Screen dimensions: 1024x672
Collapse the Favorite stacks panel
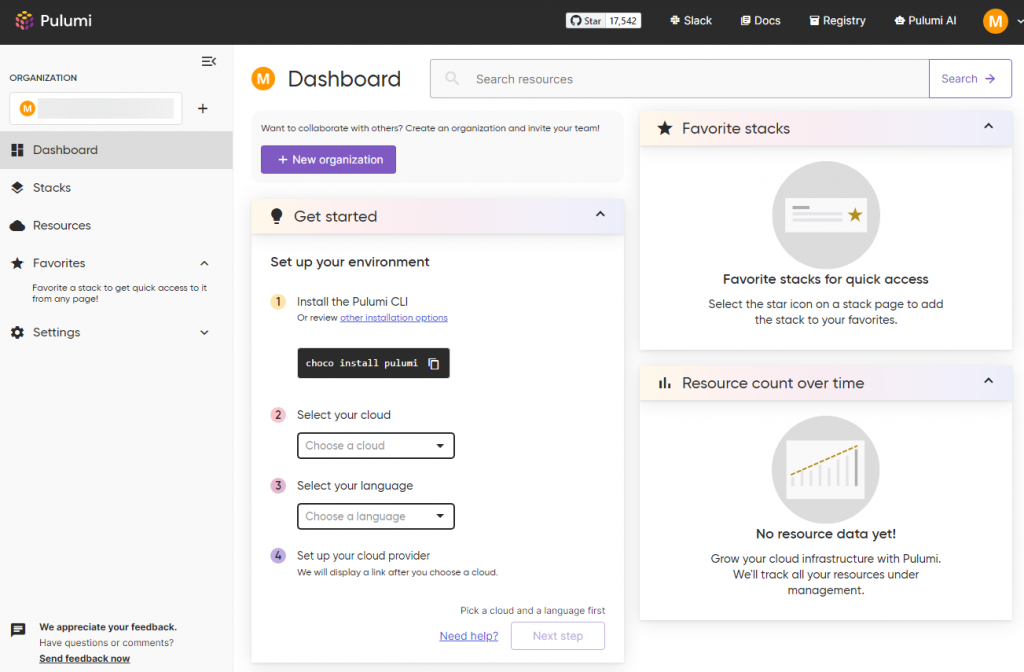click(x=988, y=126)
